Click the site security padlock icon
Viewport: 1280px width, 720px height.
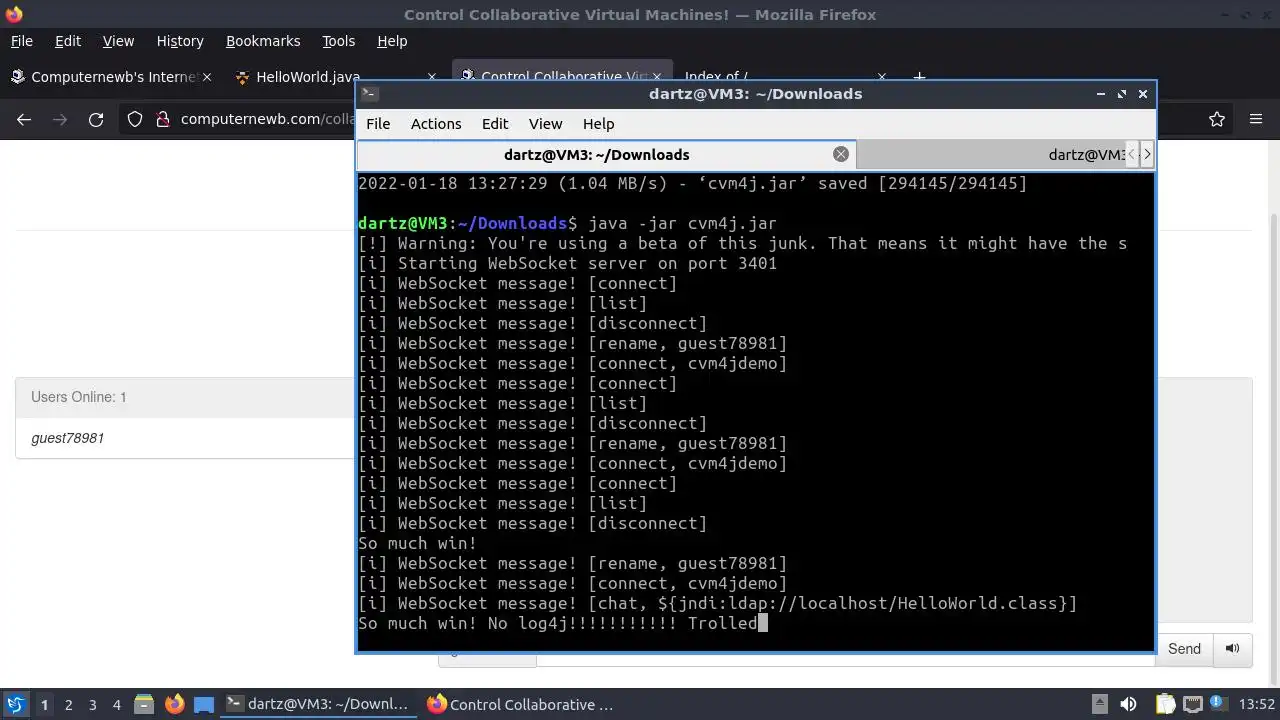tap(163, 119)
